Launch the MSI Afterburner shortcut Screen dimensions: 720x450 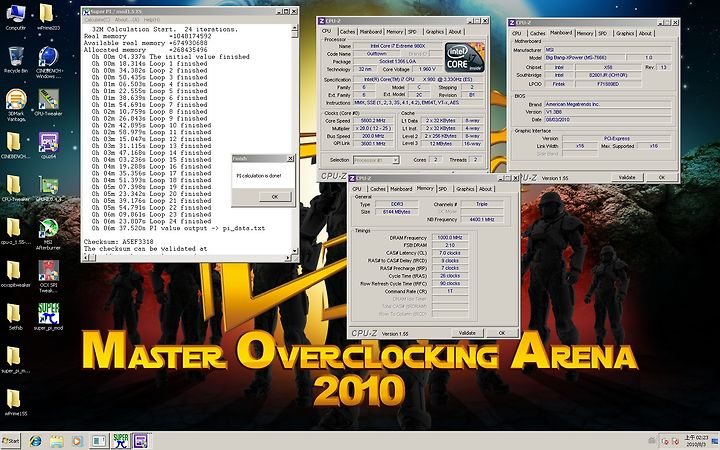[x=48, y=228]
